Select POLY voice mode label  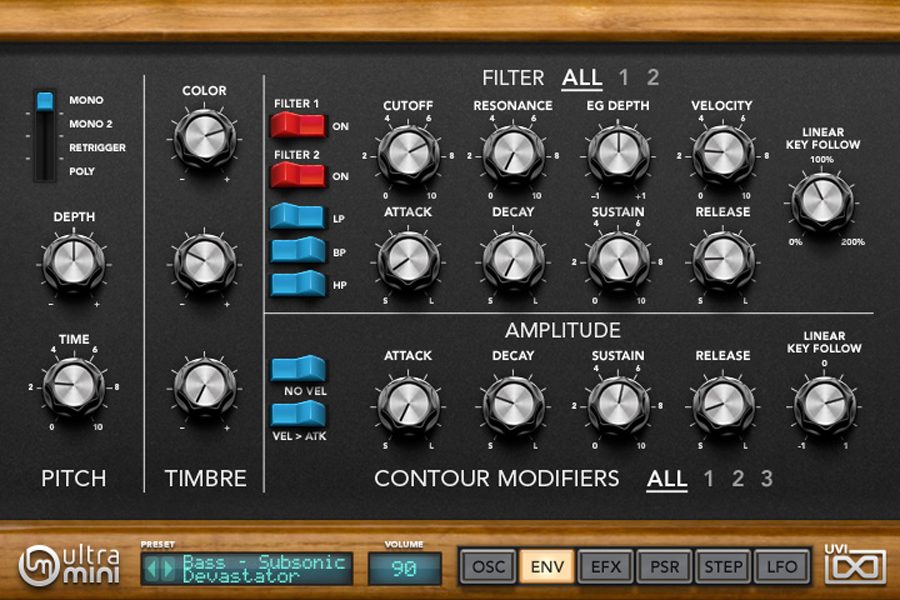point(82,171)
